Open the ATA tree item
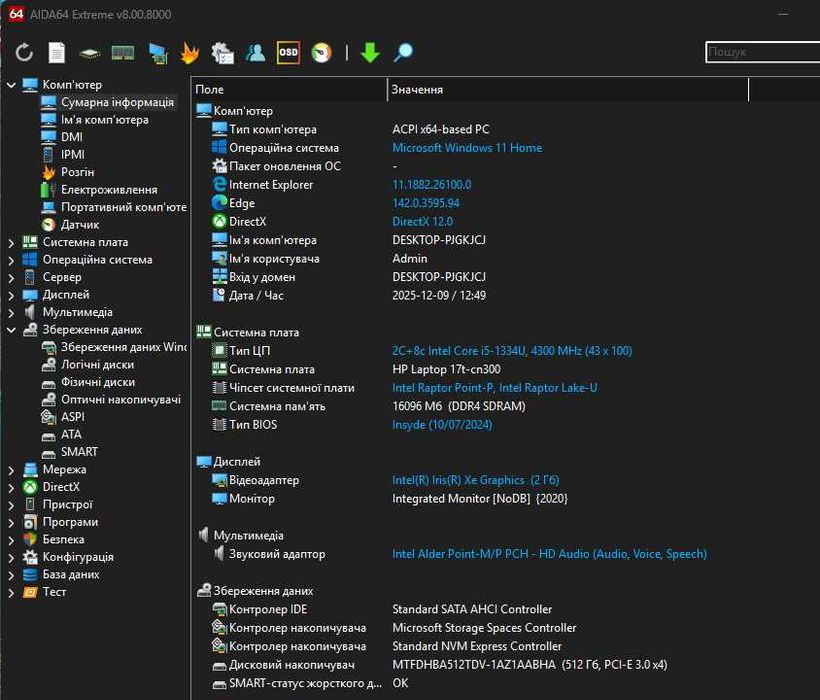This screenshot has width=820, height=700. 71,434
